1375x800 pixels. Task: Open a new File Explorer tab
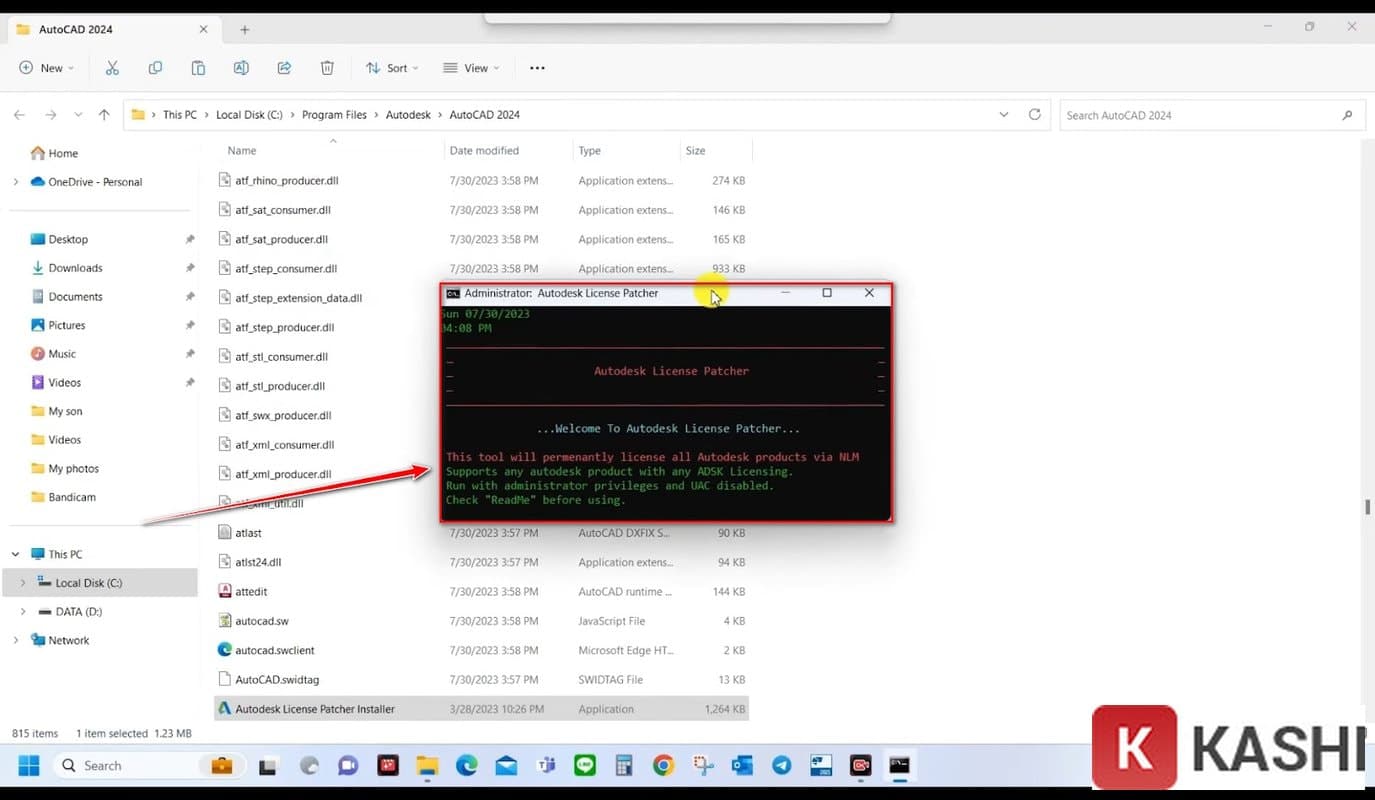243,29
